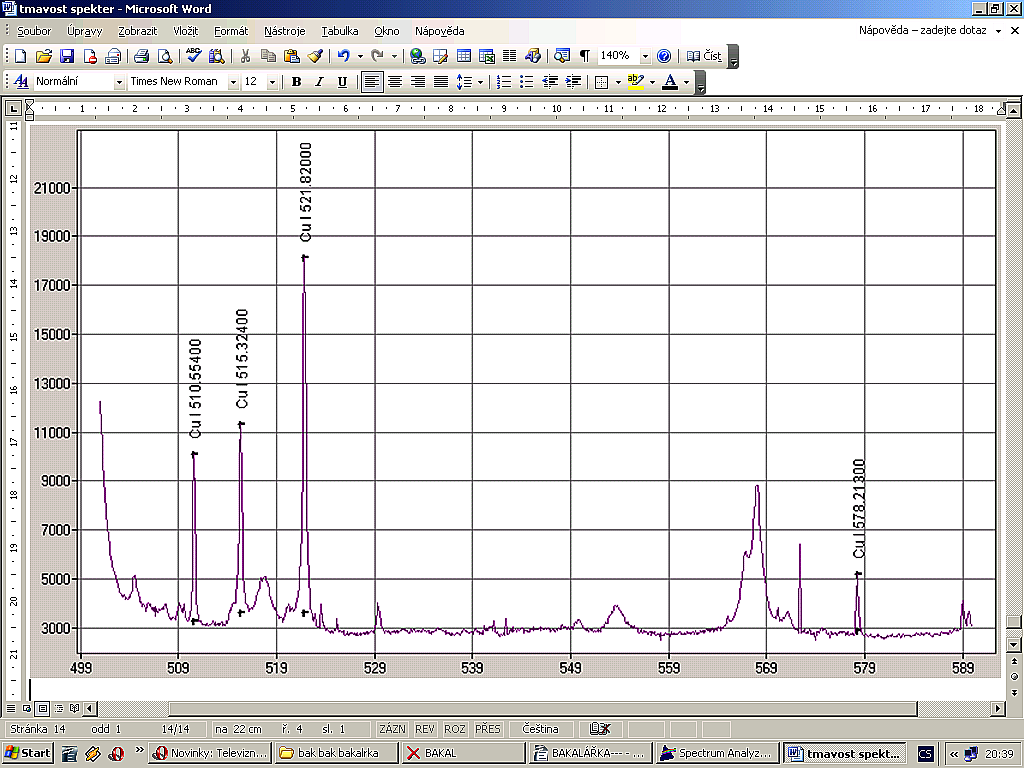The image size is (1024, 768).
Task: Justify the paragraph text
Action: click(x=441, y=82)
